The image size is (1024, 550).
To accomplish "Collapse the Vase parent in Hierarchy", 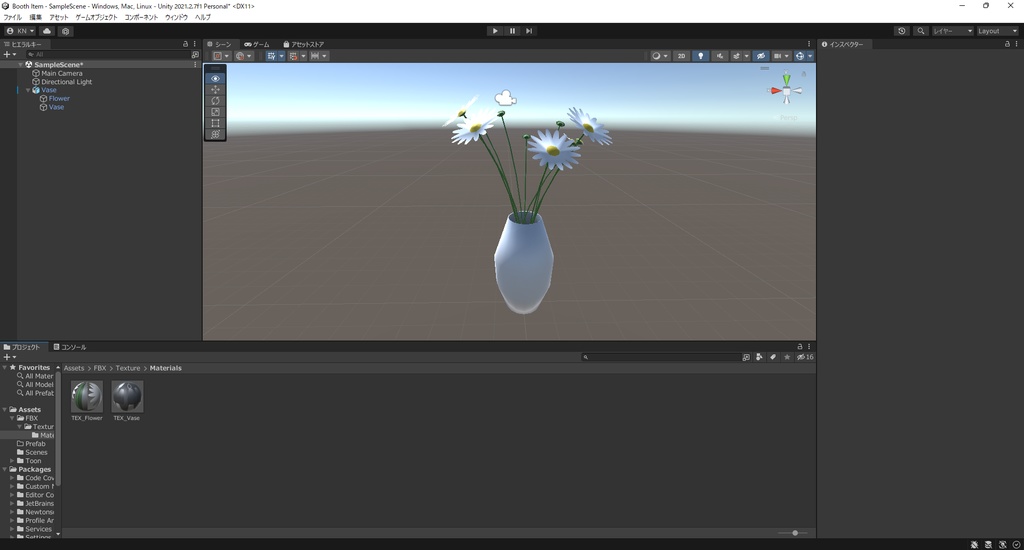I will point(28,90).
